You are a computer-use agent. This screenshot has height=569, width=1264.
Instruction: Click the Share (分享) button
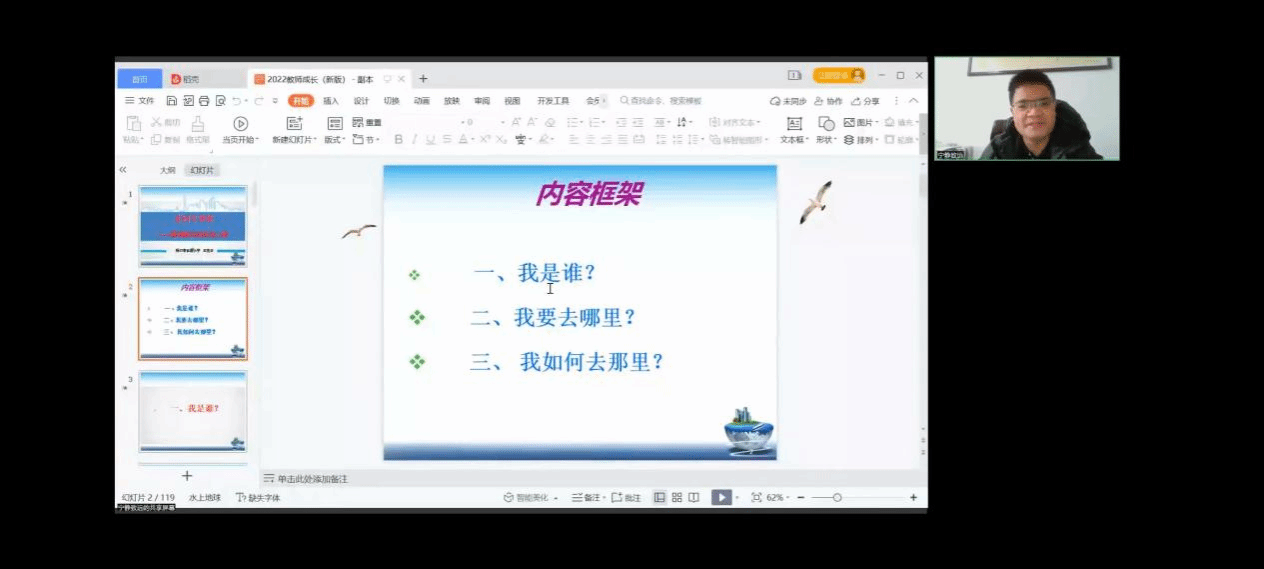point(866,101)
